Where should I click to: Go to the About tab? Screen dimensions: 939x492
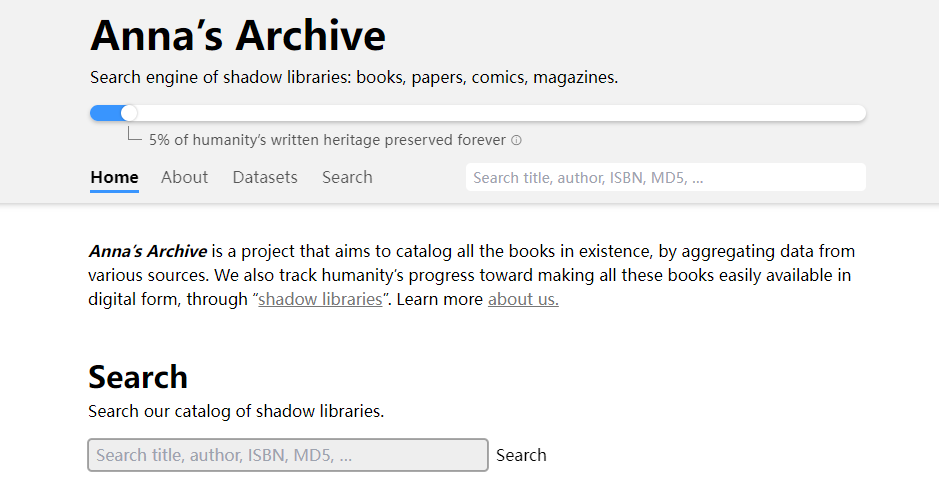pyautogui.click(x=184, y=177)
